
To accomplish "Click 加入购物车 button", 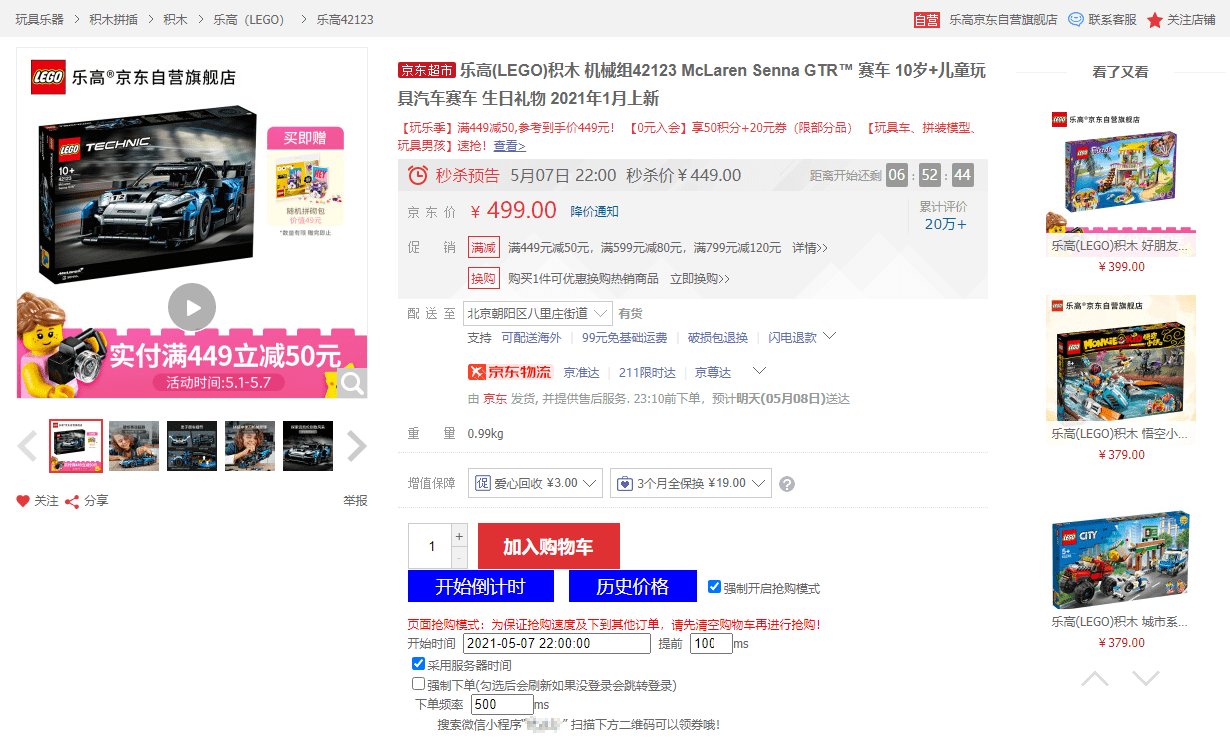I will [x=548, y=546].
